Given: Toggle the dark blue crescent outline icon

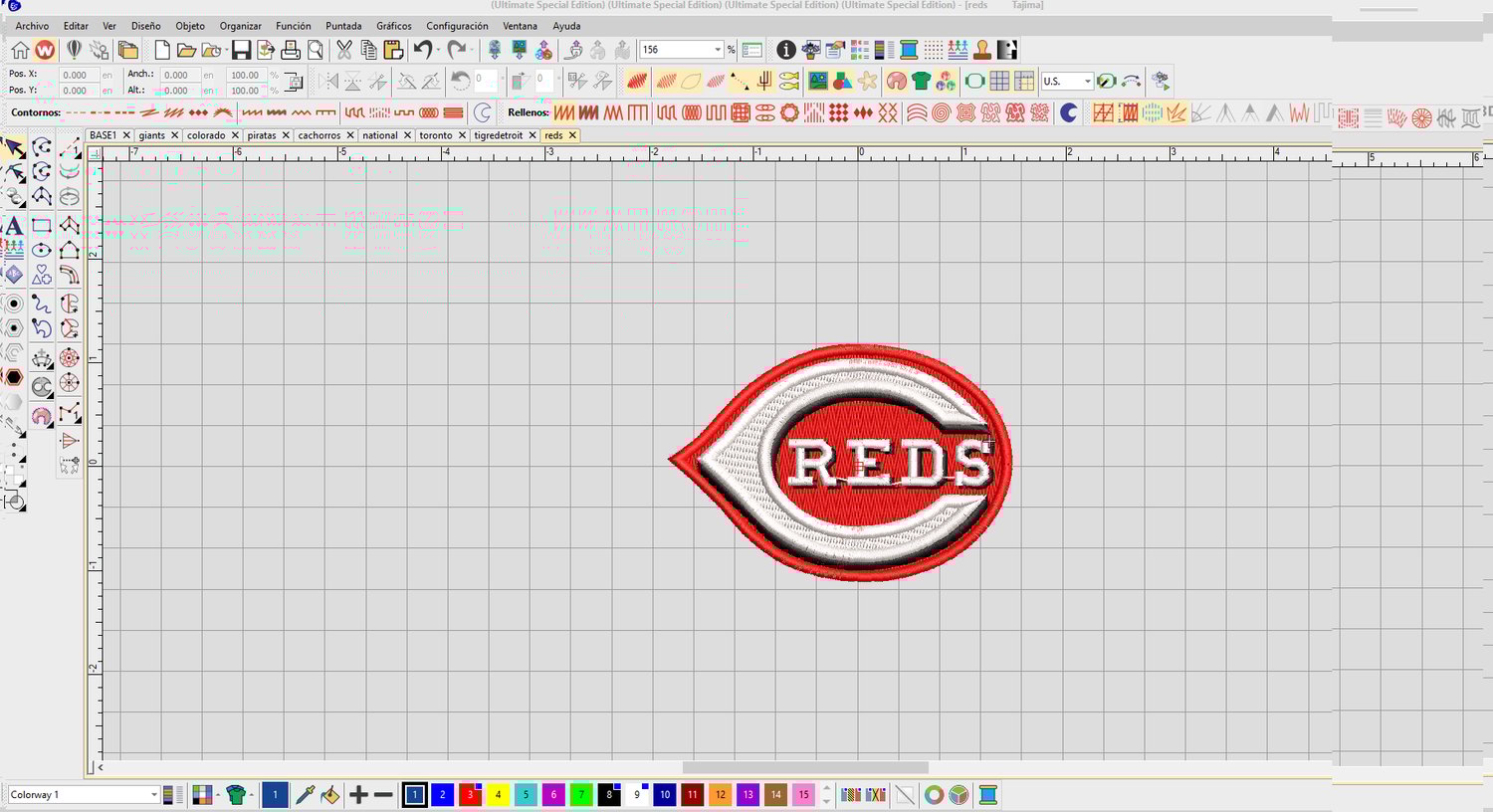Looking at the screenshot, I should click(1068, 112).
